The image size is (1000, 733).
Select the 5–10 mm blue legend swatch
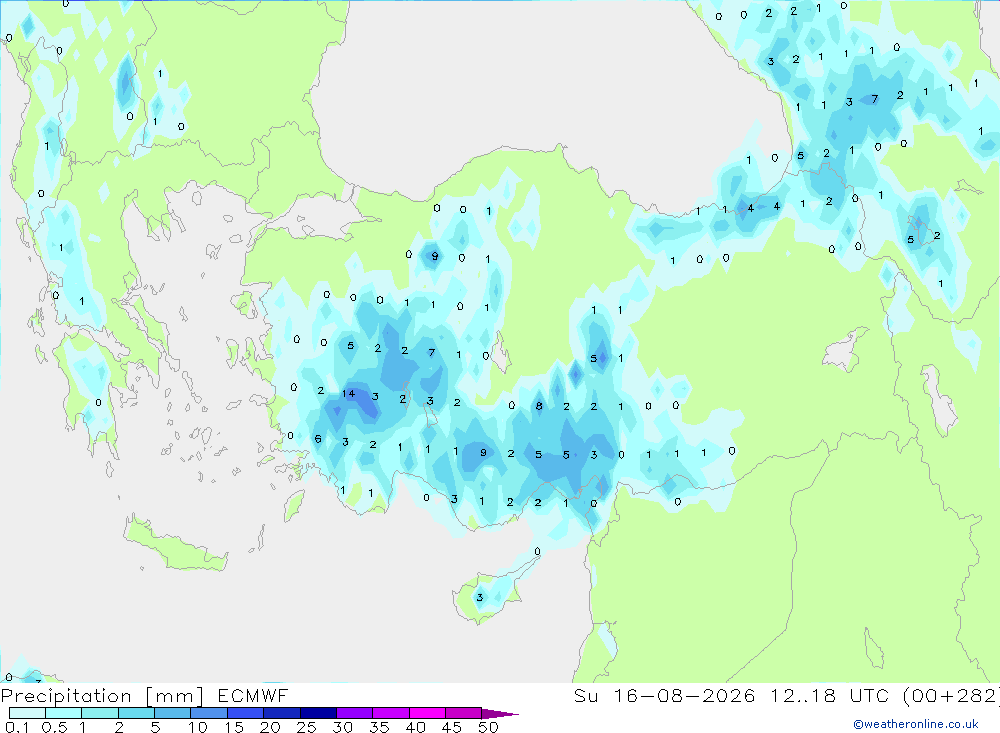(173, 713)
